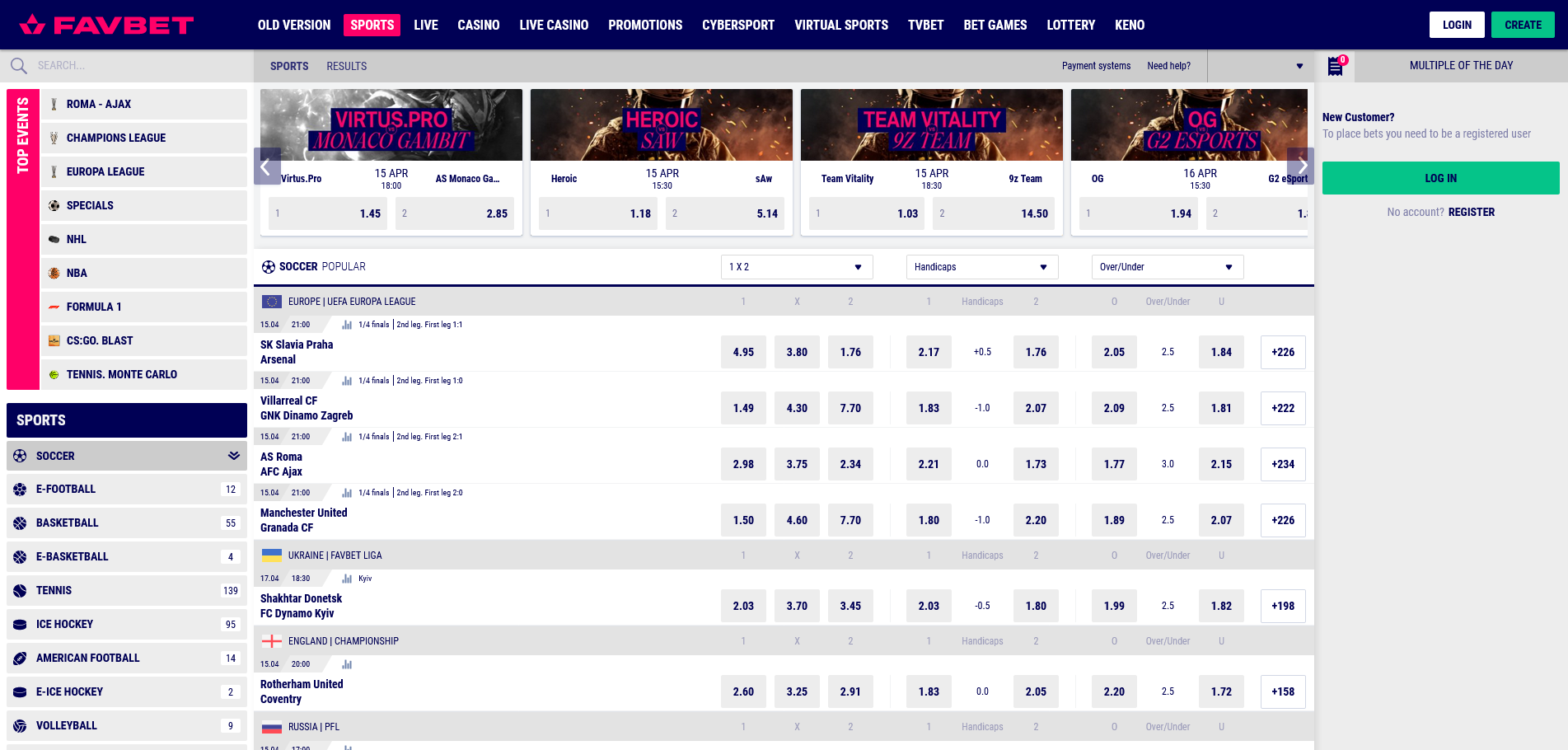Click the Tennis sport icon
Image resolution: width=1568 pixels, height=750 pixels.
20,590
